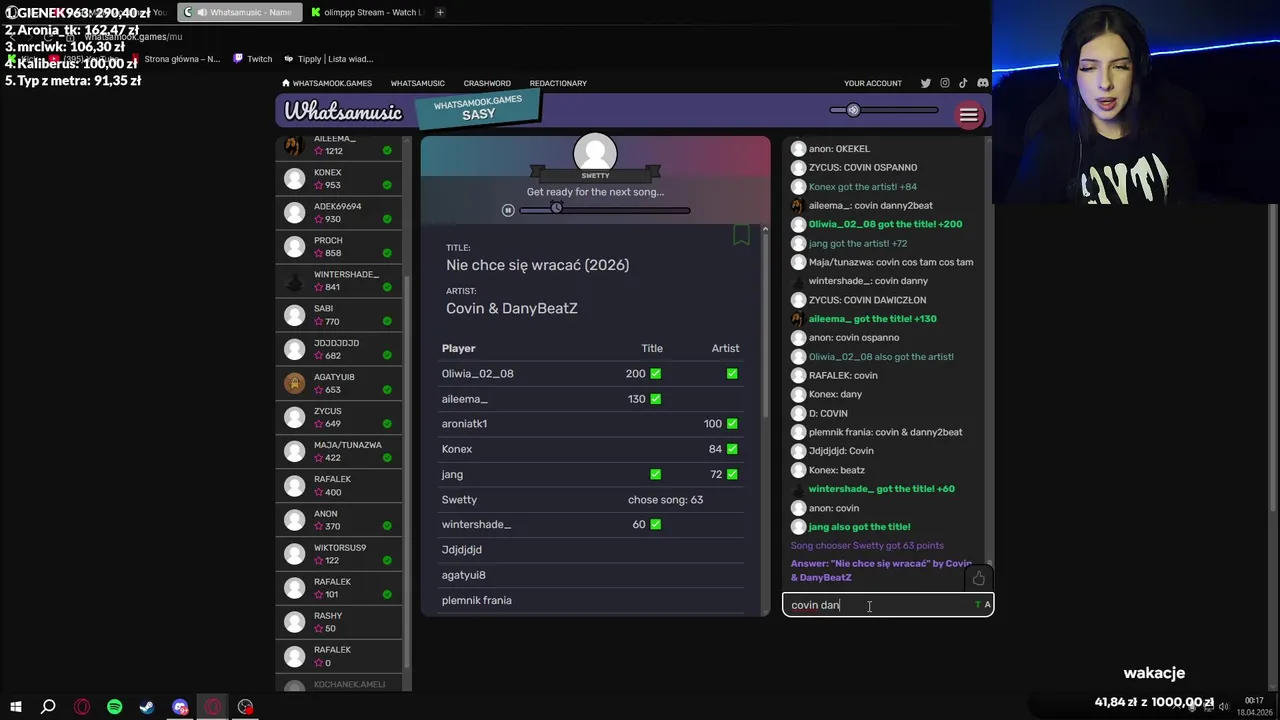Click the chat input field
Viewport: 1280px width, 720px height.
click(x=888, y=605)
